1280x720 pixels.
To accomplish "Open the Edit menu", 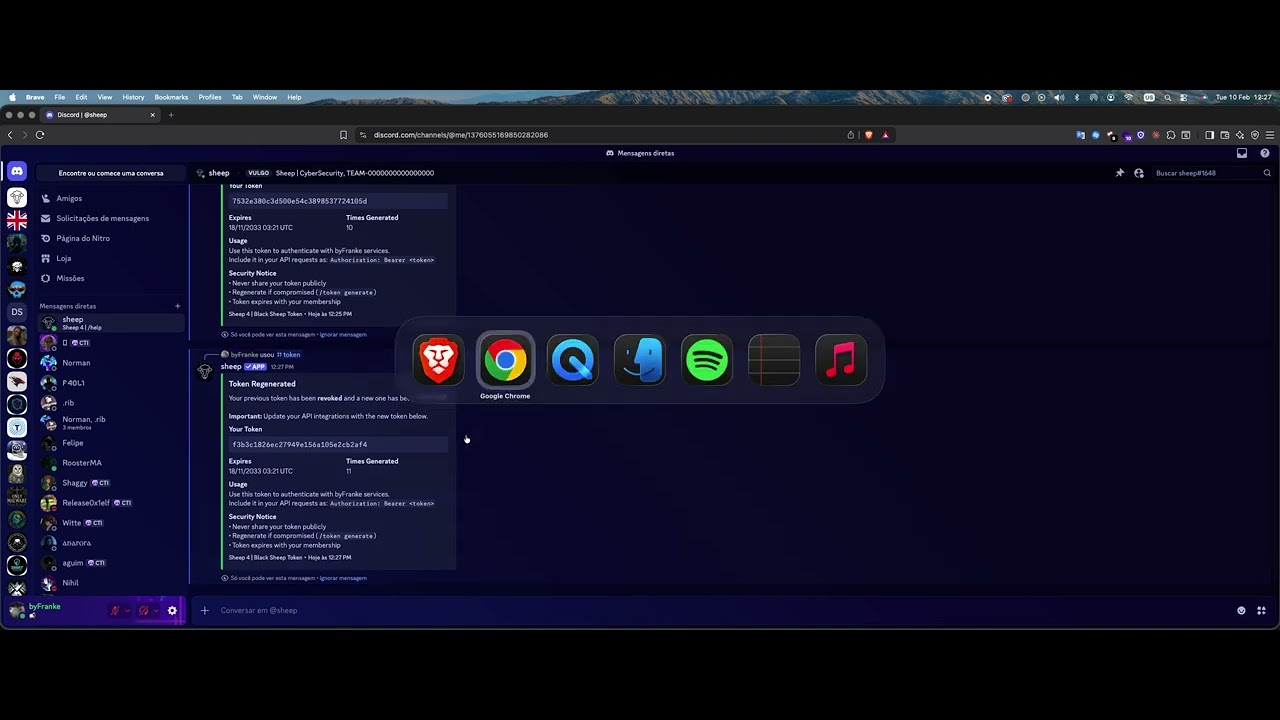I will [81, 97].
